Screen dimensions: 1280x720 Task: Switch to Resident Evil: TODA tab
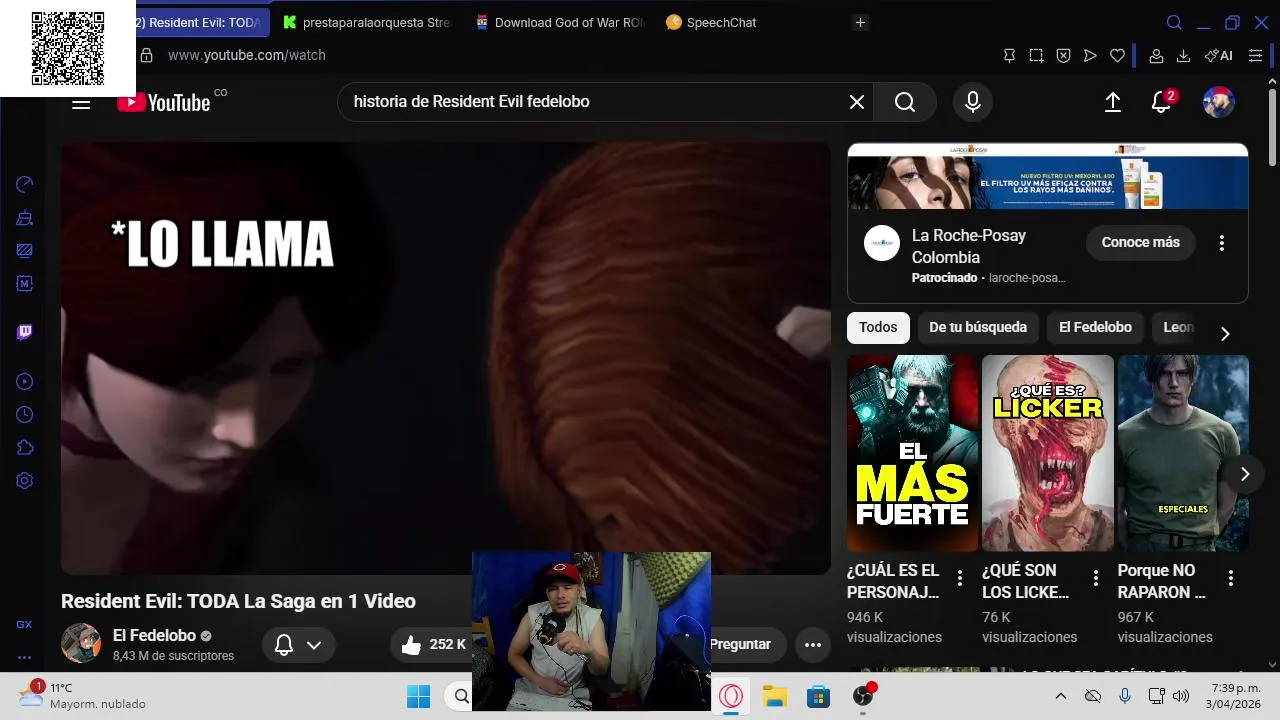pyautogui.click(x=203, y=22)
